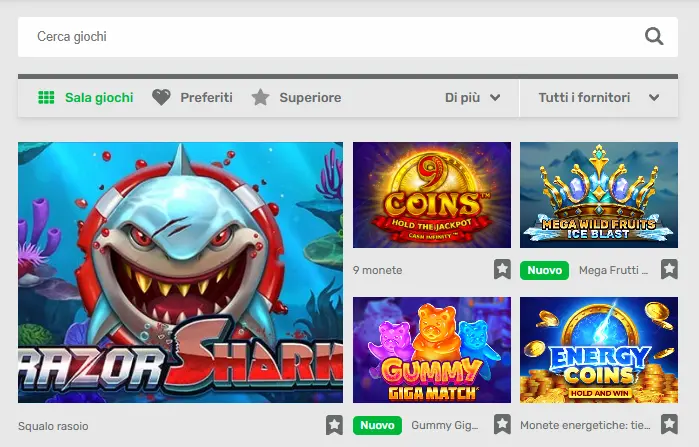
Task: Open the Tutti i fornitori dropdown
Action: click(599, 98)
